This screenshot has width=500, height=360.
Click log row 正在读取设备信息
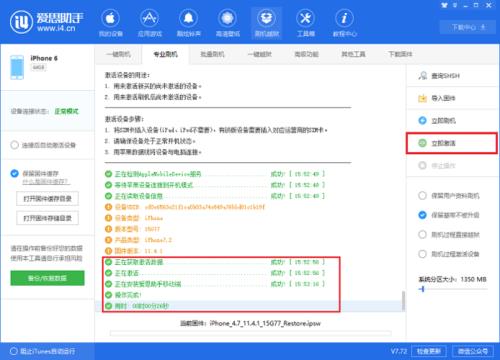pos(215,196)
